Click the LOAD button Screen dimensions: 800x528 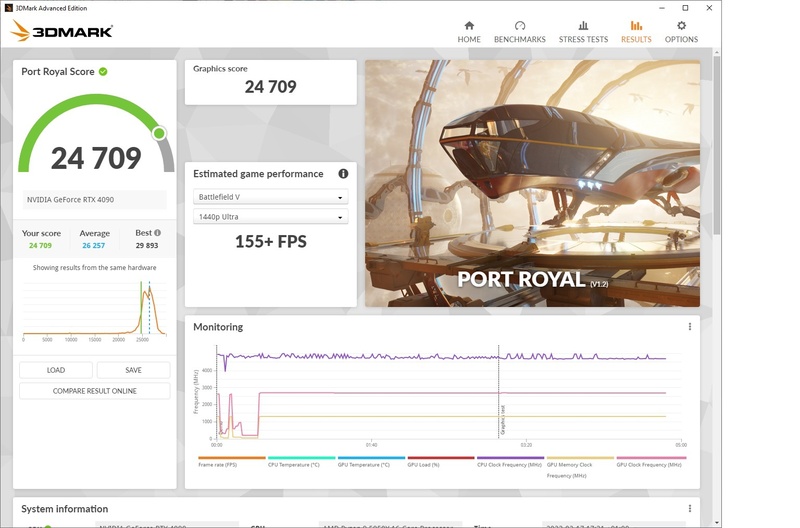(56, 370)
